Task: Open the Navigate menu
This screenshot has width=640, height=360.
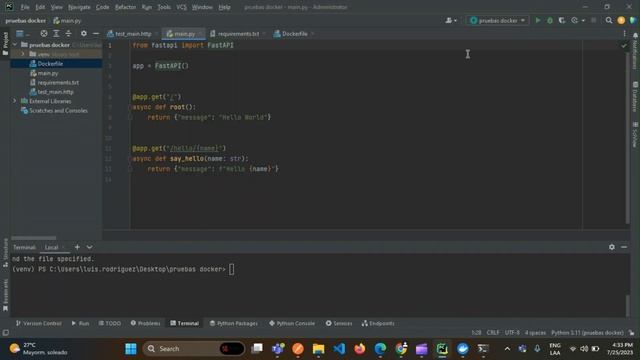Action: coord(79,7)
